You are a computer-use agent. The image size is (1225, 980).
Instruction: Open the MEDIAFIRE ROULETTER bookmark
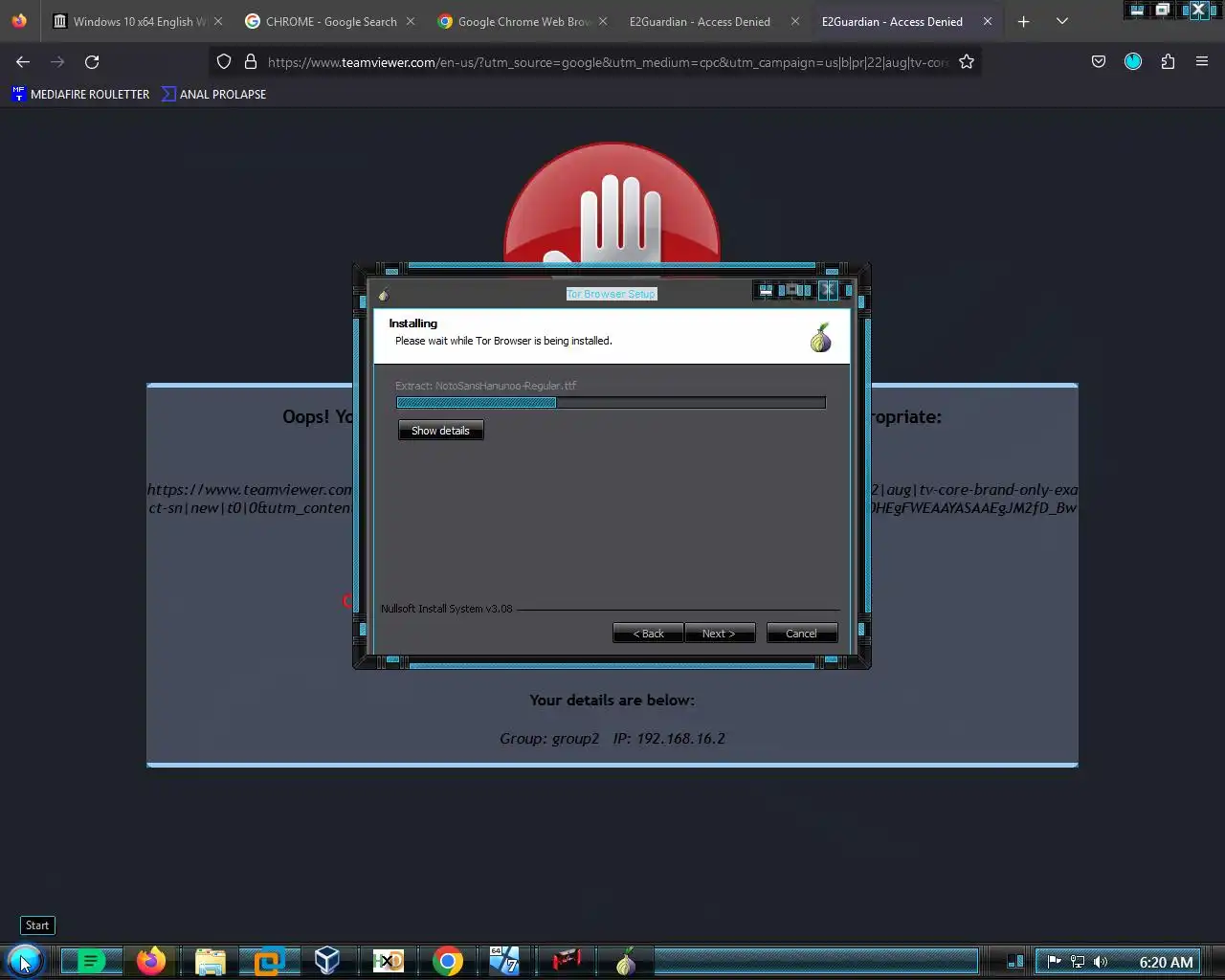click(80, 94)
